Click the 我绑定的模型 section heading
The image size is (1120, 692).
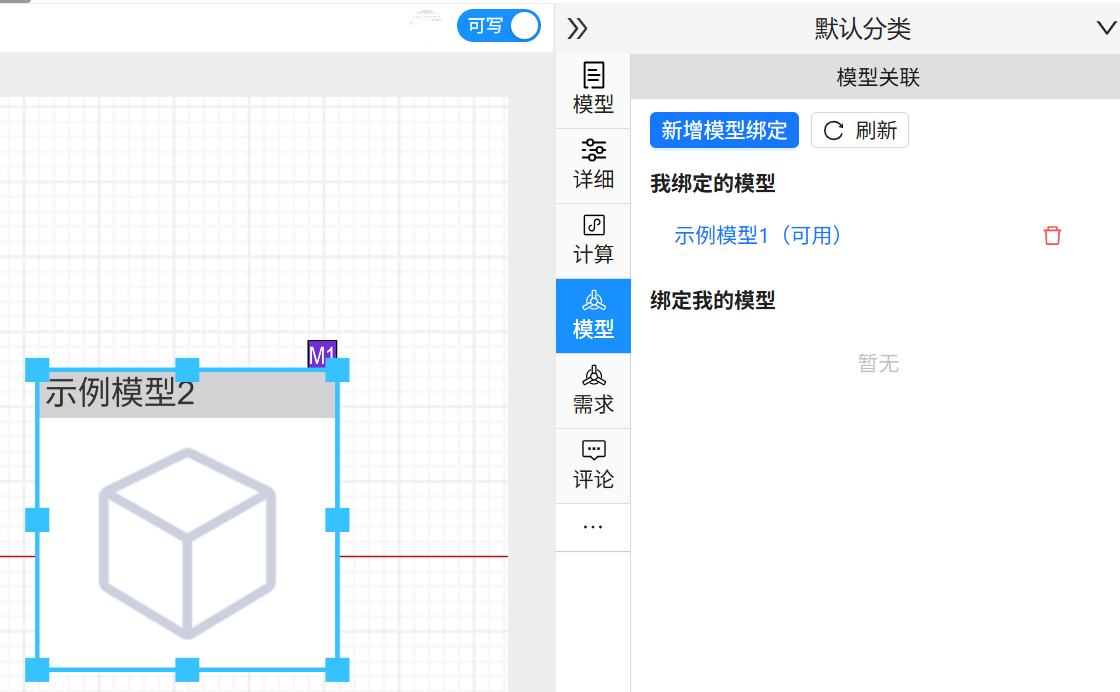[x=712, y=184]
